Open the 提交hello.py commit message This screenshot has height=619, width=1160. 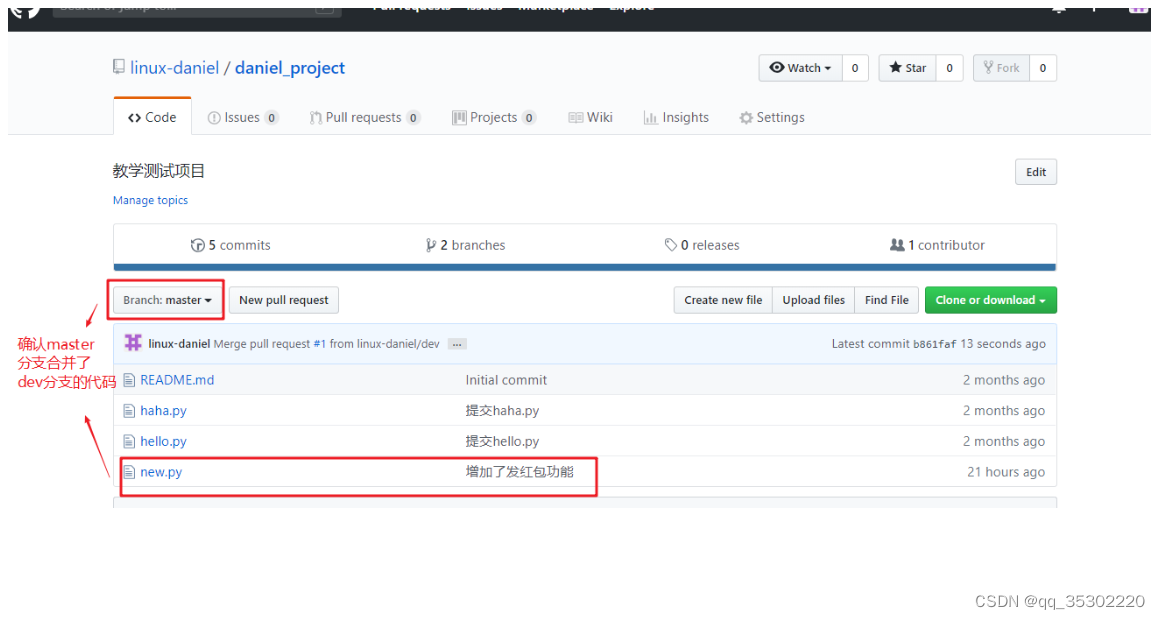click(x=502, y=442)
